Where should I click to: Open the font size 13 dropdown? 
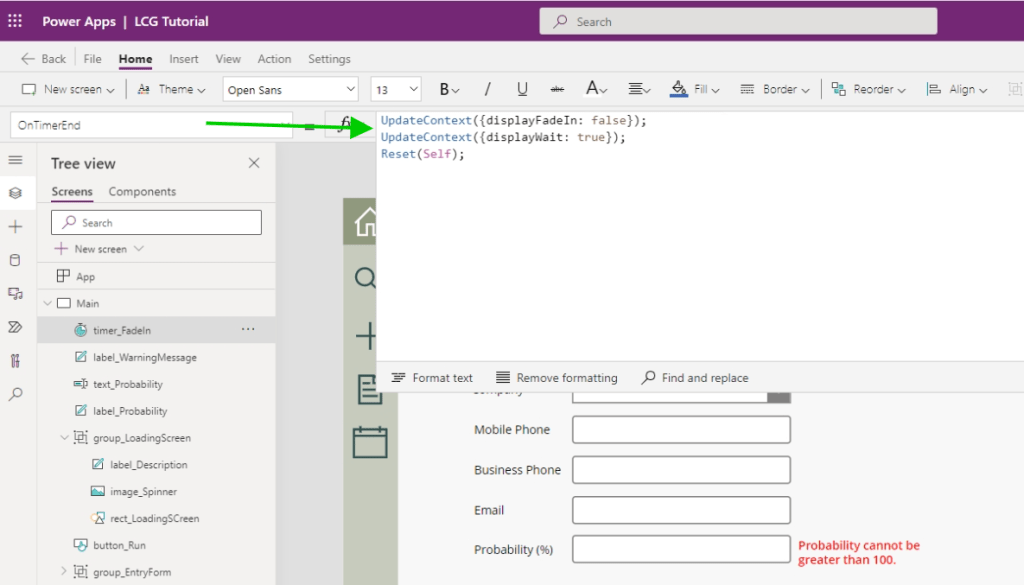tap(396, 89)
